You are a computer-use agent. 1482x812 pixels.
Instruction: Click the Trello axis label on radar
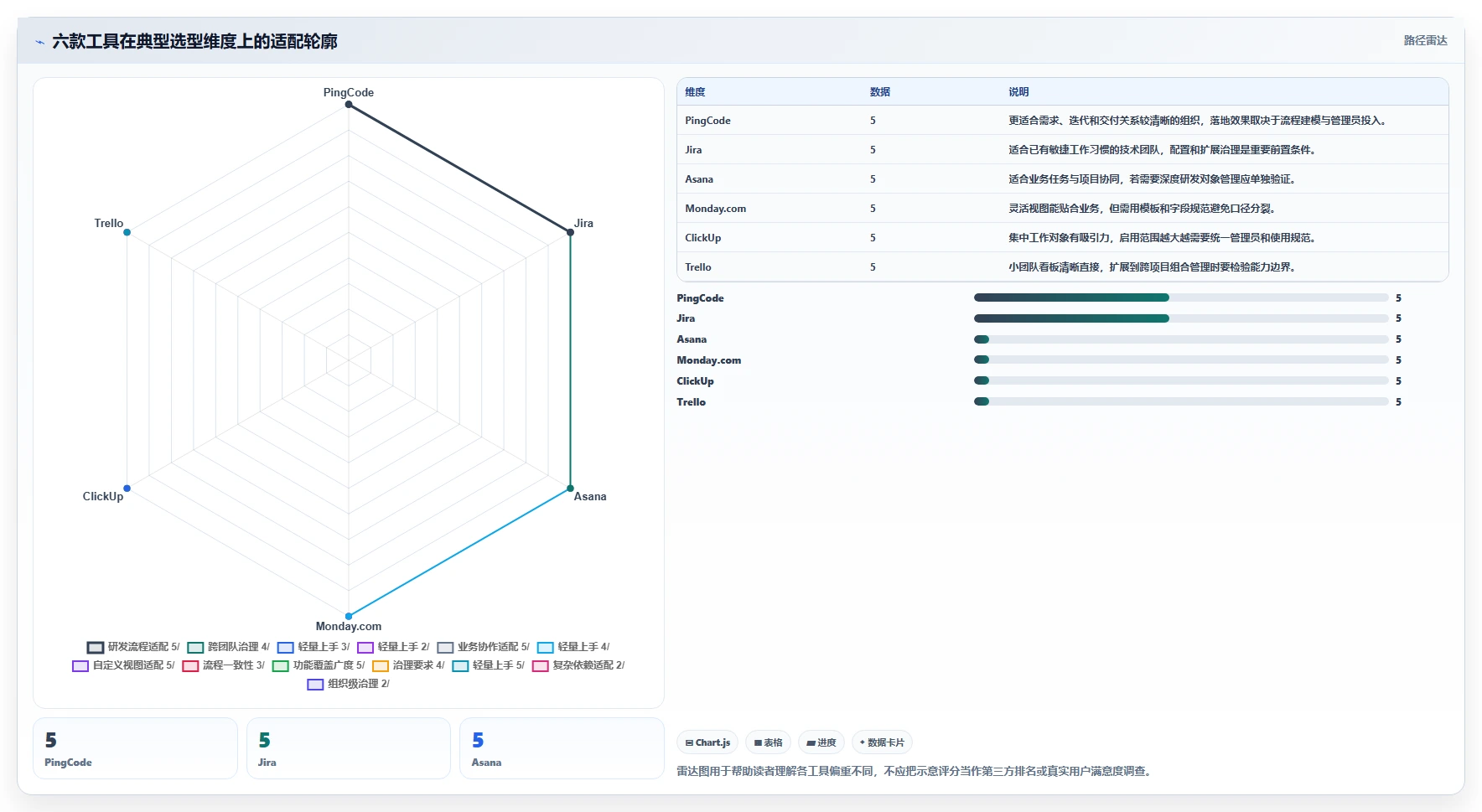pos(109,223)
